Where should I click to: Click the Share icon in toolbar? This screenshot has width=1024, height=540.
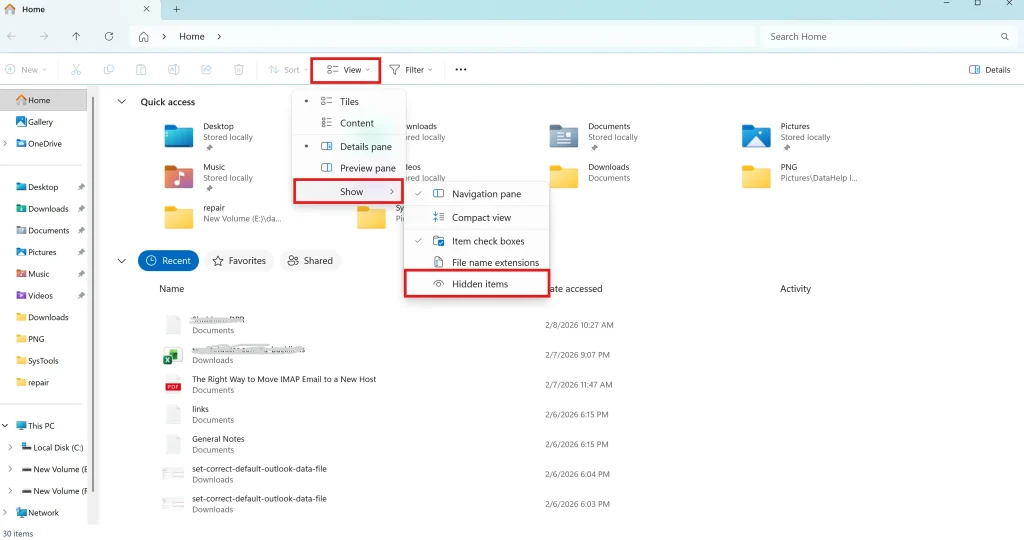206,69
